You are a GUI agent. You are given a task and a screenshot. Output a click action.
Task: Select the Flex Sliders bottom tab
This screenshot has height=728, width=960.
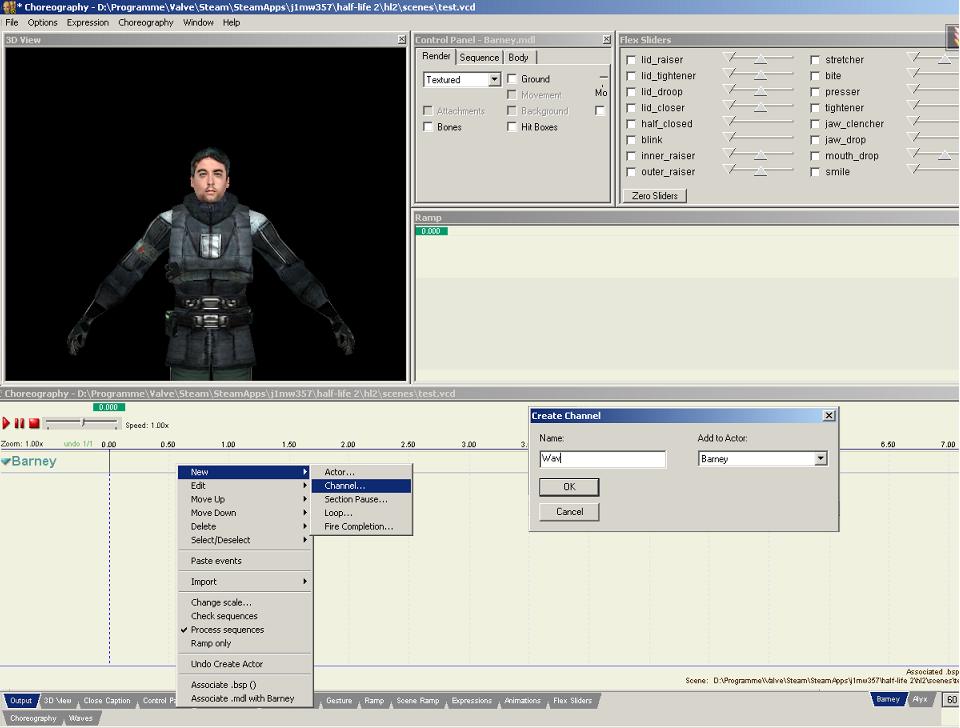point(572,700)
